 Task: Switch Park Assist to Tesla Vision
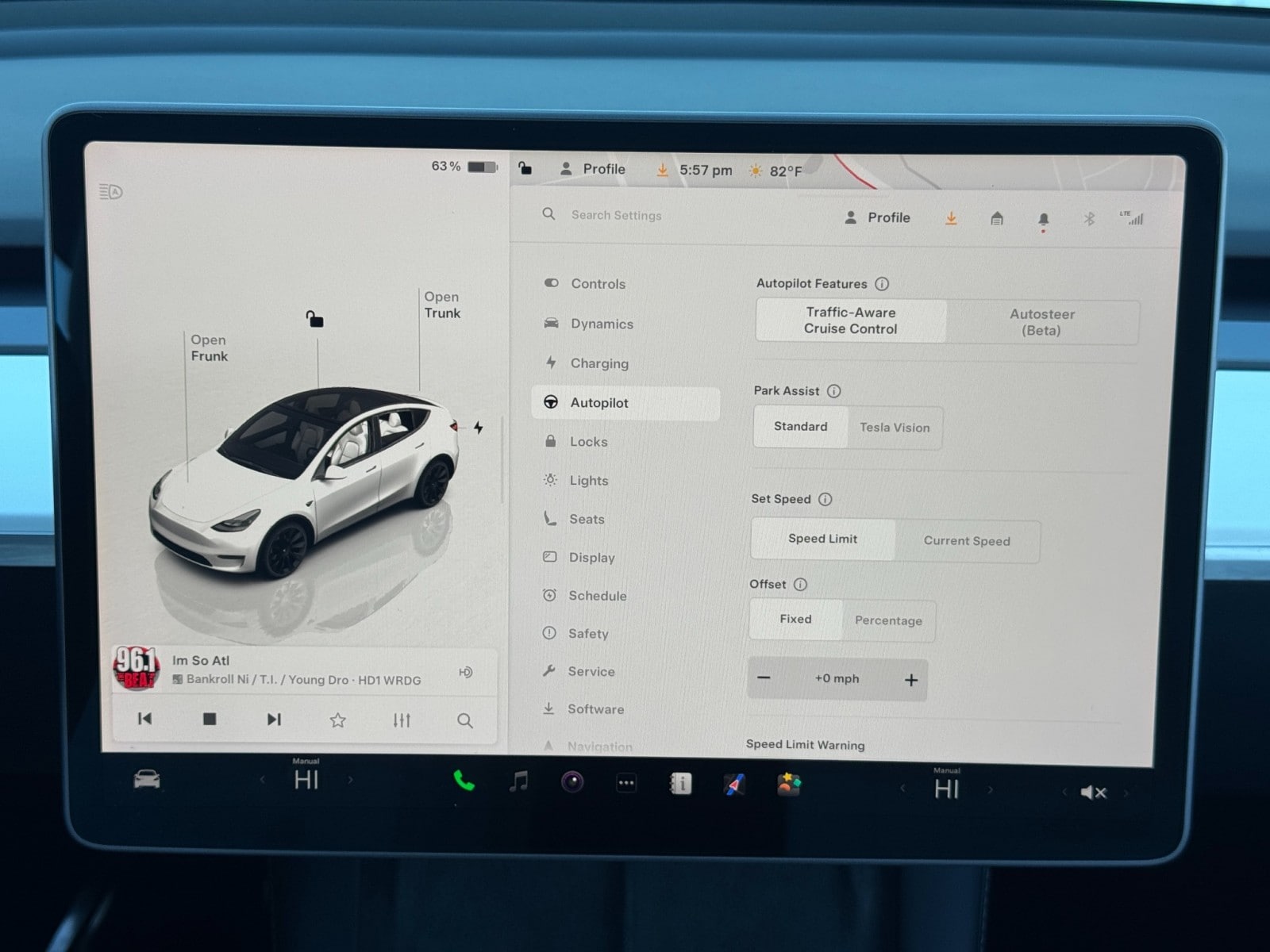coord(894,428)
